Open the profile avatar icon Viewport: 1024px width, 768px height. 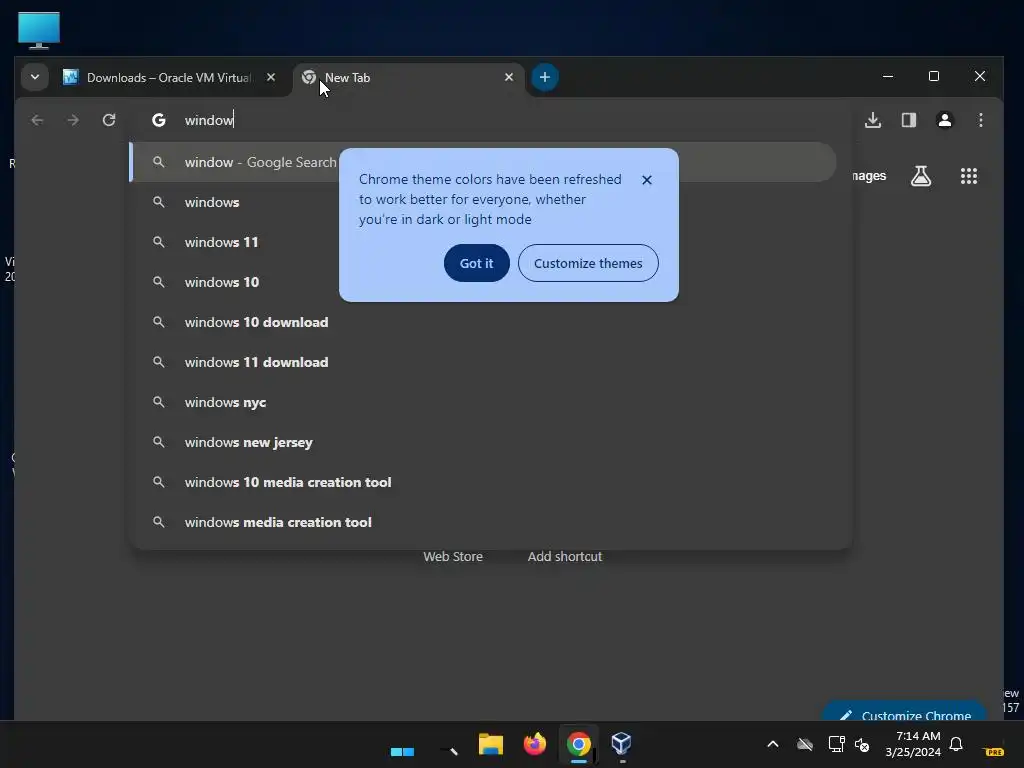[x=945, y=120]
